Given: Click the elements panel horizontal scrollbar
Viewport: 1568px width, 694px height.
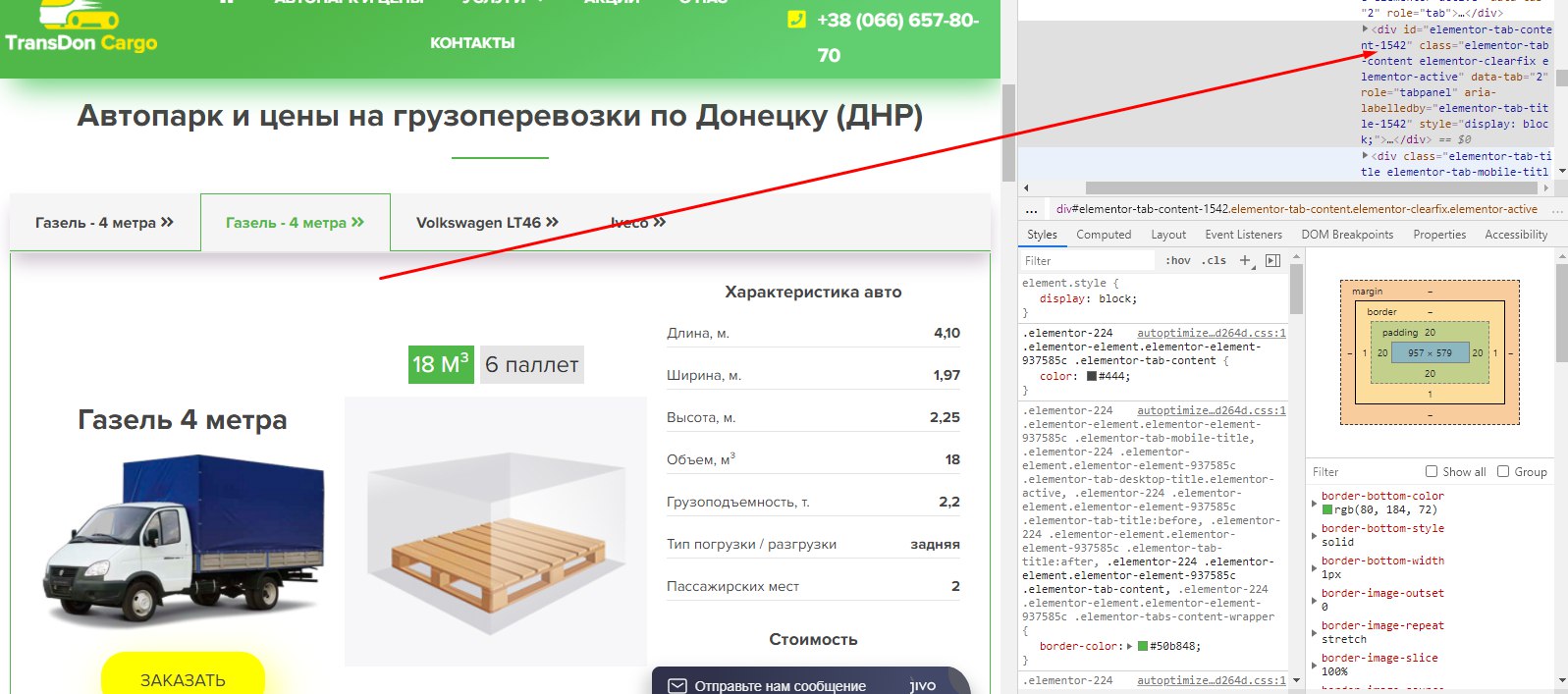Looking at the screenshot, I should [1314, 187].
